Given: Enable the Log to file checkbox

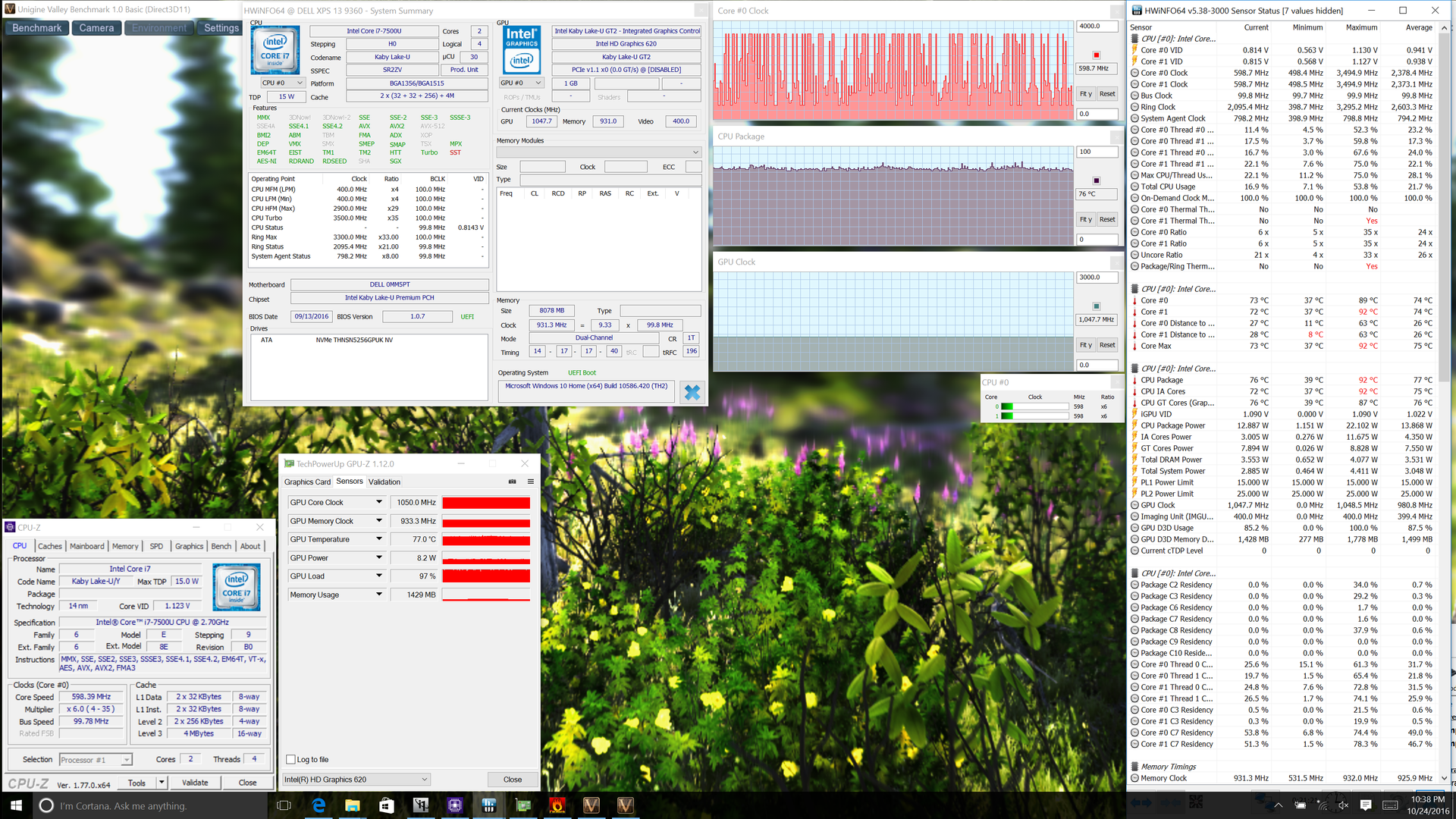Looking at the screenshot, I should [x=290, y=759].
